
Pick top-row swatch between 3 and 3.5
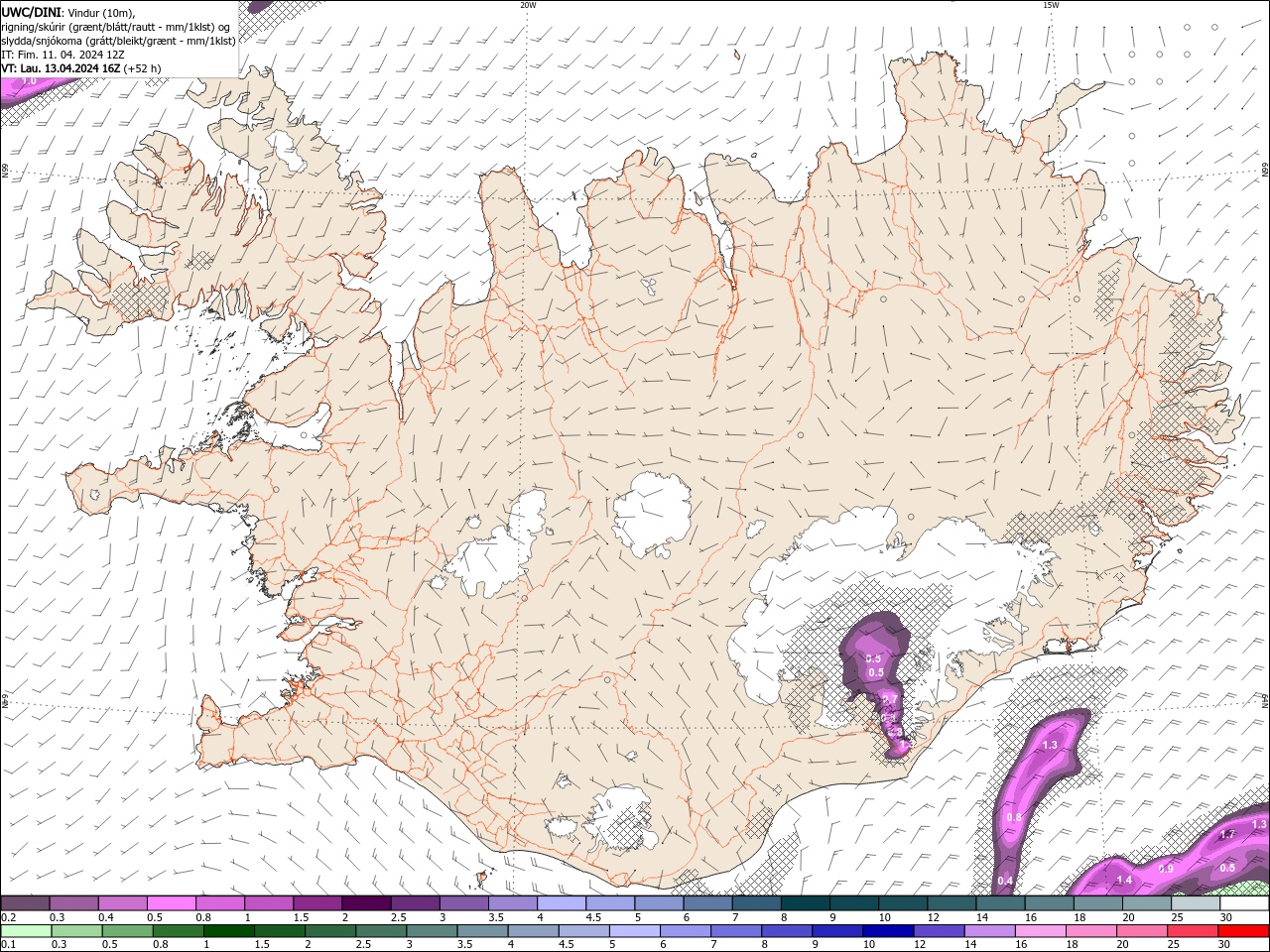click(463, 903)
